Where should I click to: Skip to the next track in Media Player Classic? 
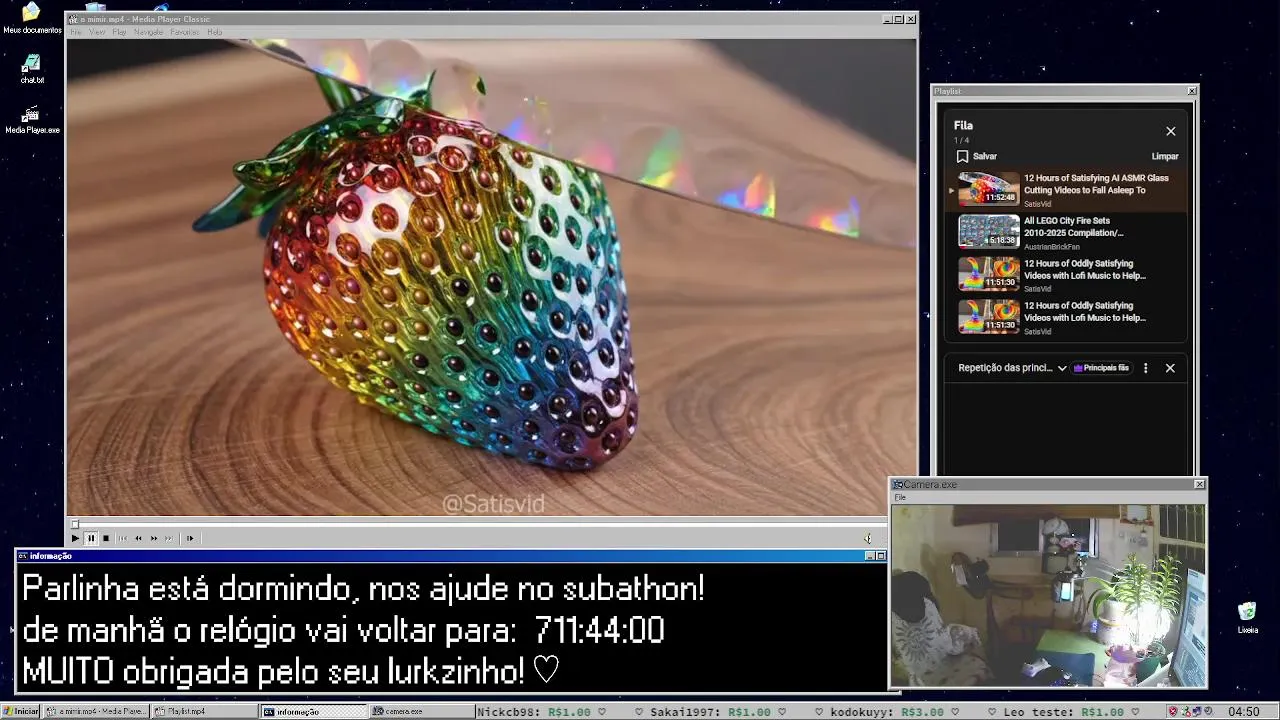coord(169,538)
